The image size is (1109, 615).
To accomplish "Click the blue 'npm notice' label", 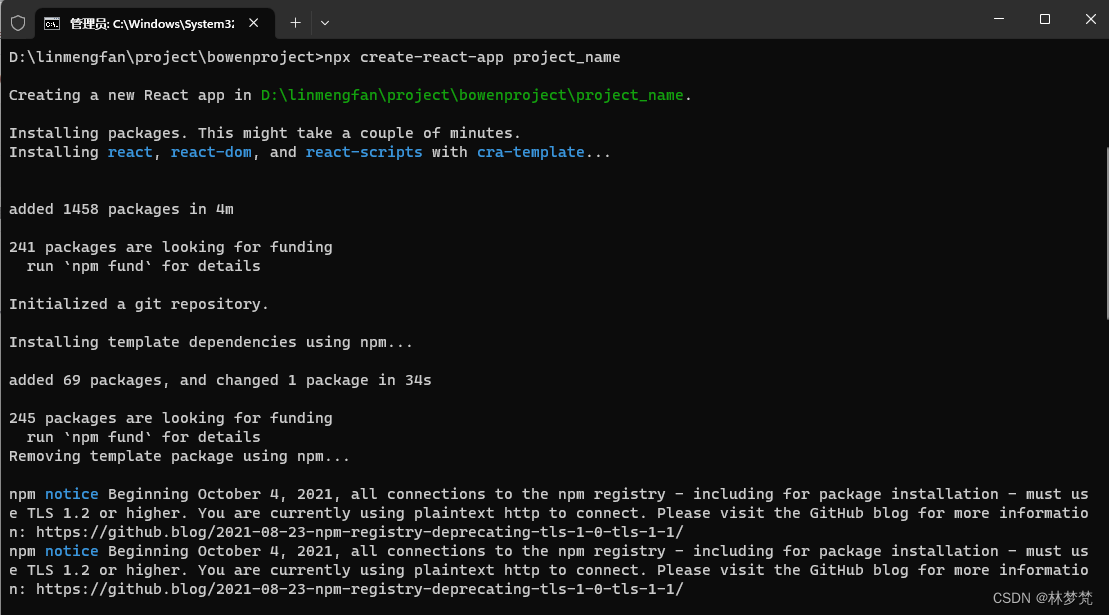I will pos(71,493).
